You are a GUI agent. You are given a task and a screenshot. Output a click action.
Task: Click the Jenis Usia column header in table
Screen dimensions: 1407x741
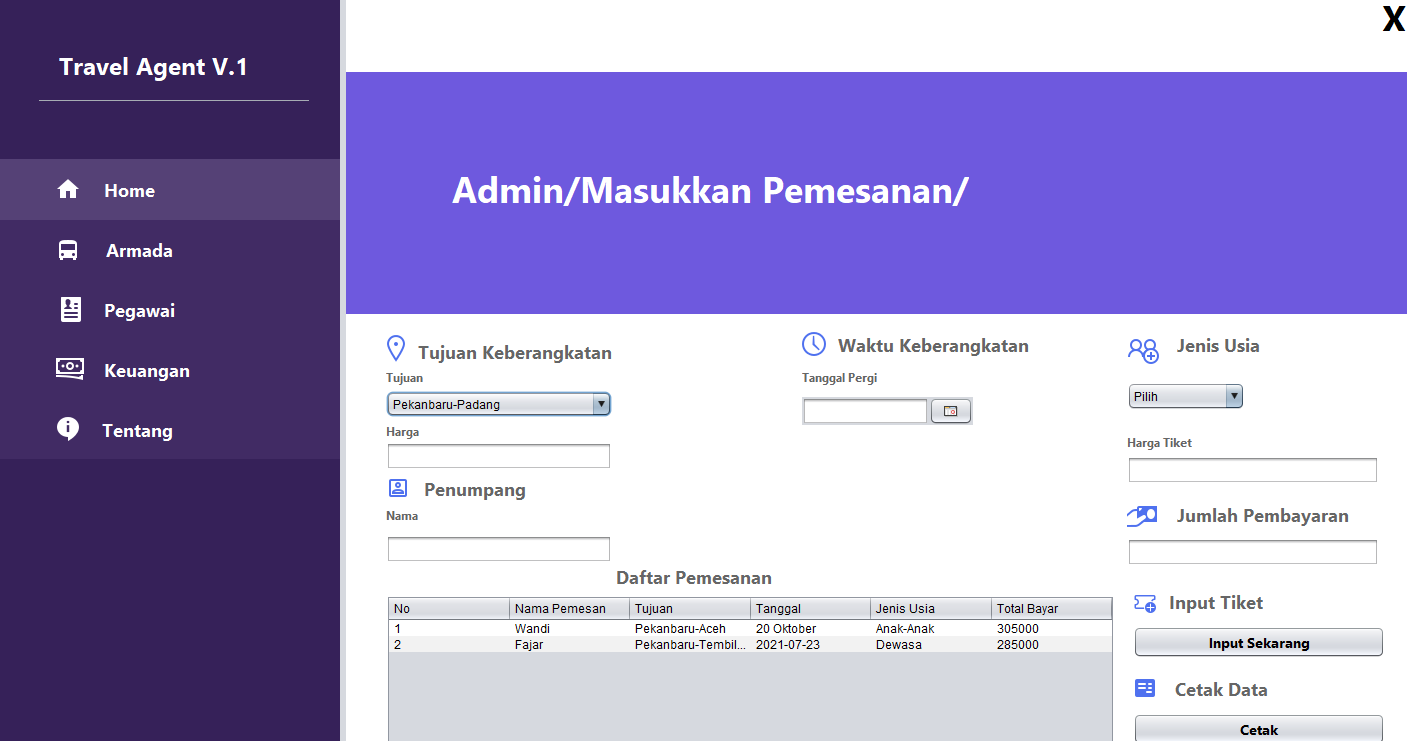click(931, 609)
